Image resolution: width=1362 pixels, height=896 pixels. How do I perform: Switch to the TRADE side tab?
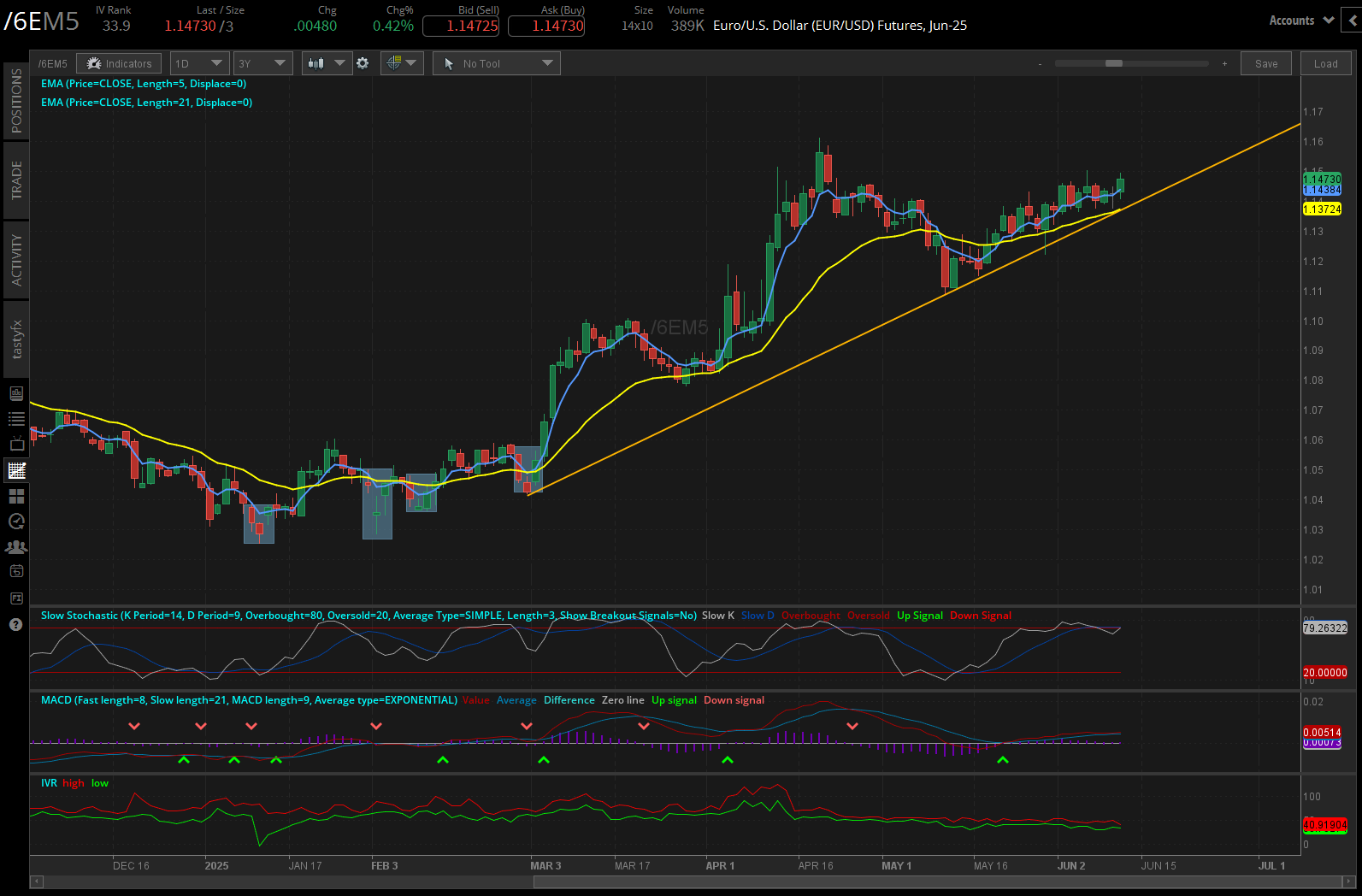[16, 180]
